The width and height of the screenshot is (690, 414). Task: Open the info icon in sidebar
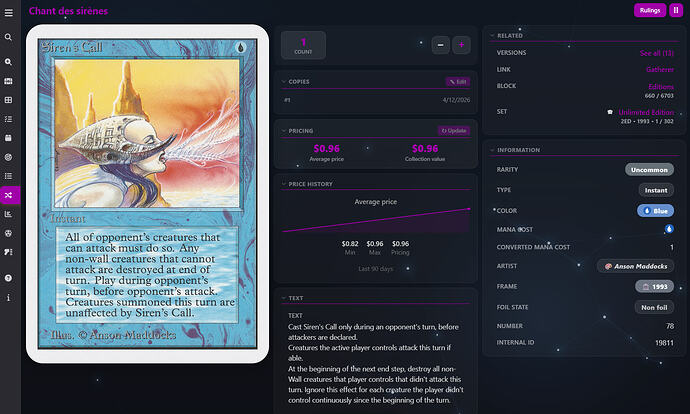[8, 298]
